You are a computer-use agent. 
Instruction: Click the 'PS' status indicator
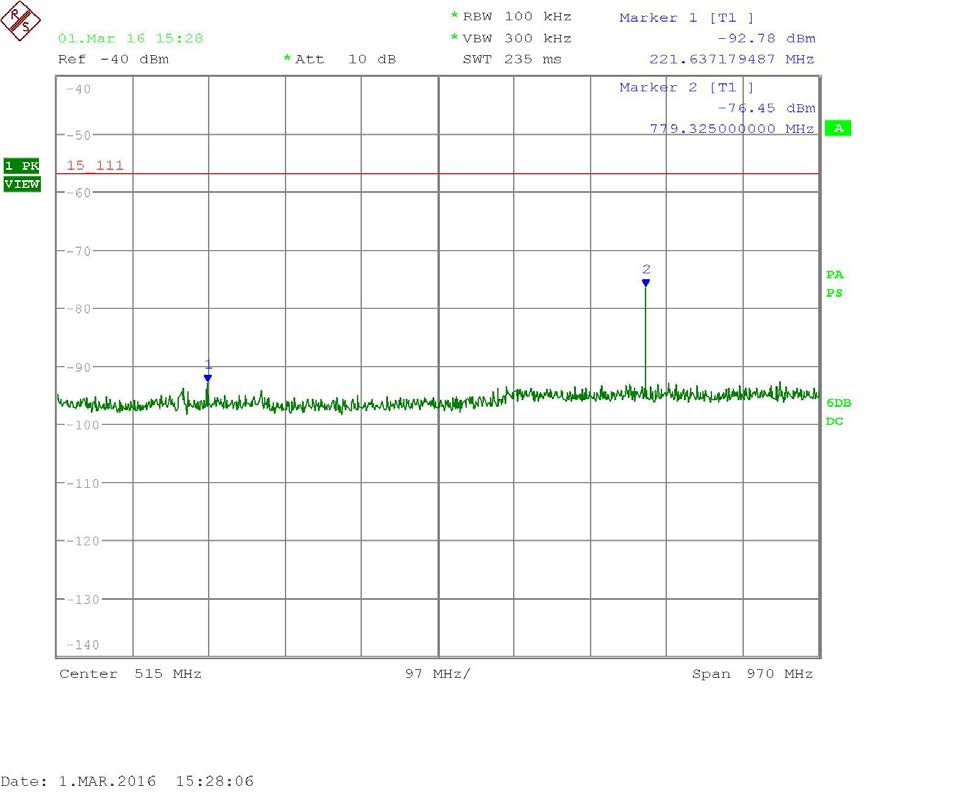[x=834, y=293]
